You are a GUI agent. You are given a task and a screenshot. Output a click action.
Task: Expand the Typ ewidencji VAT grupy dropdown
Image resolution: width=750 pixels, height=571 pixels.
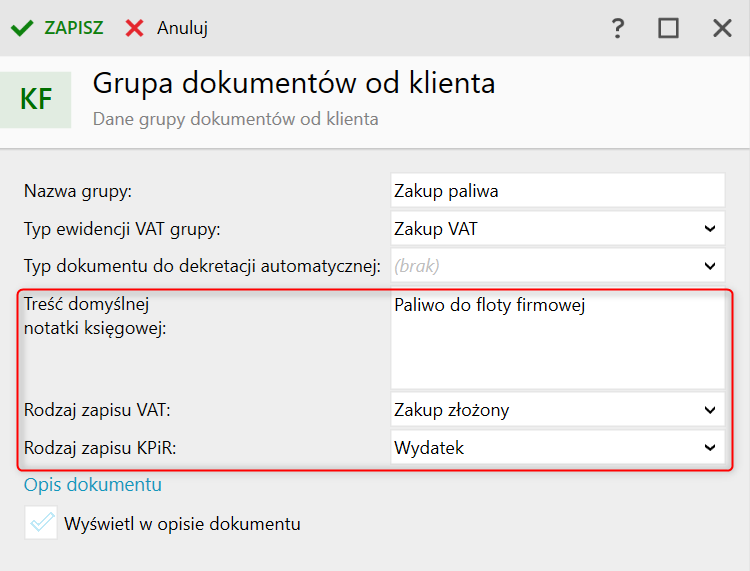coord(709,229)
